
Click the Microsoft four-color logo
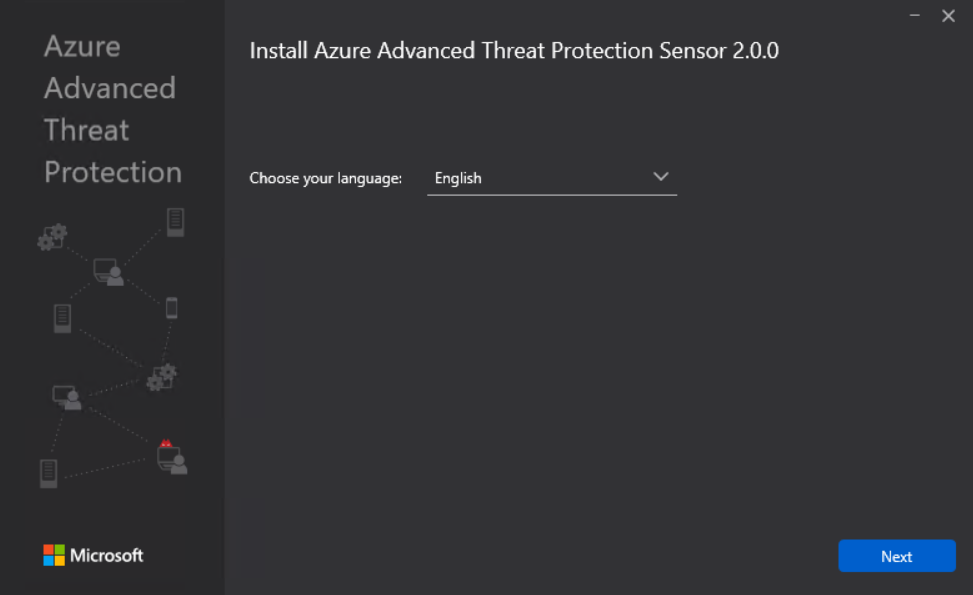(54, 555)
